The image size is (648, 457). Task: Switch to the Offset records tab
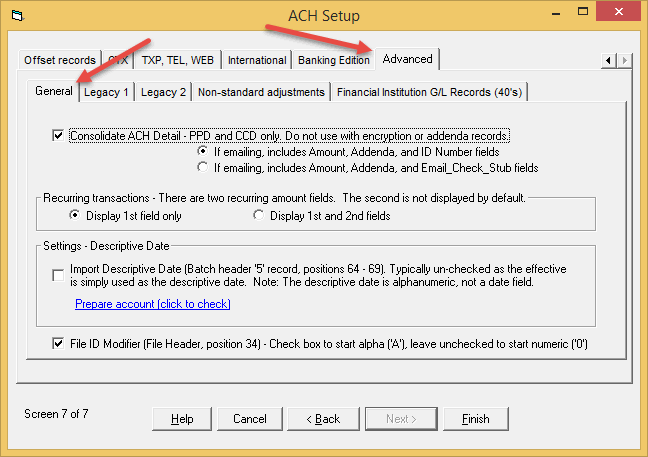coord(60,61)
